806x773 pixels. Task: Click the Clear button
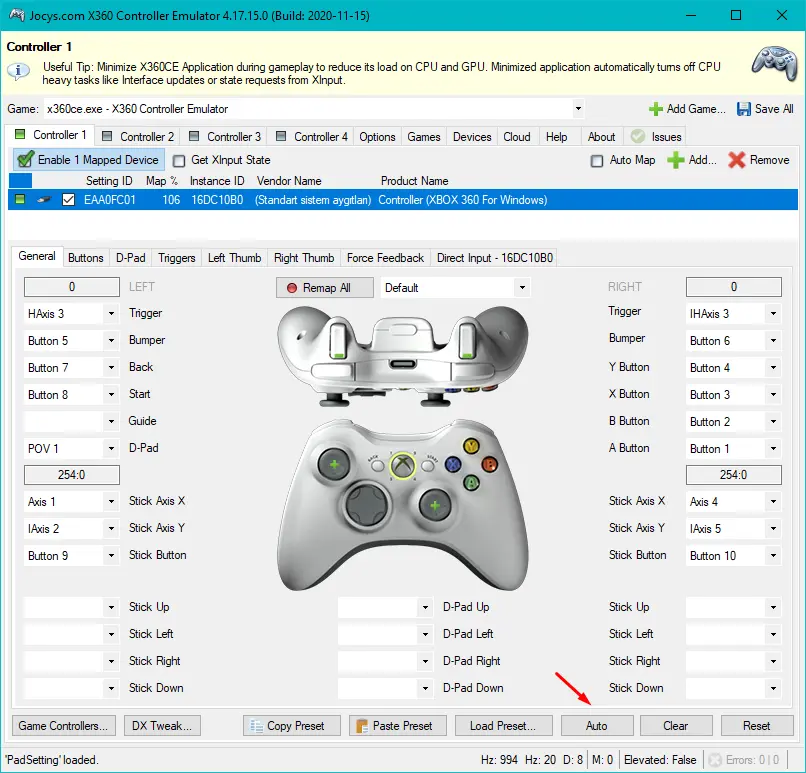click(x=676, y=726)
